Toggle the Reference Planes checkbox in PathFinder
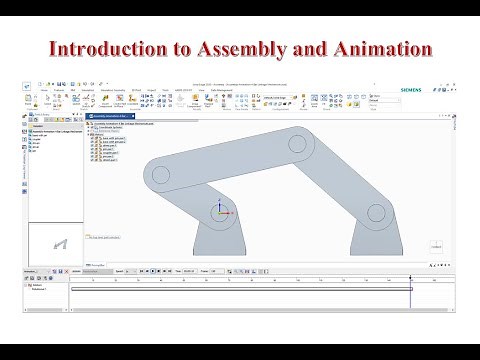The width and height of the screenshot is (480, 360). 92,131
